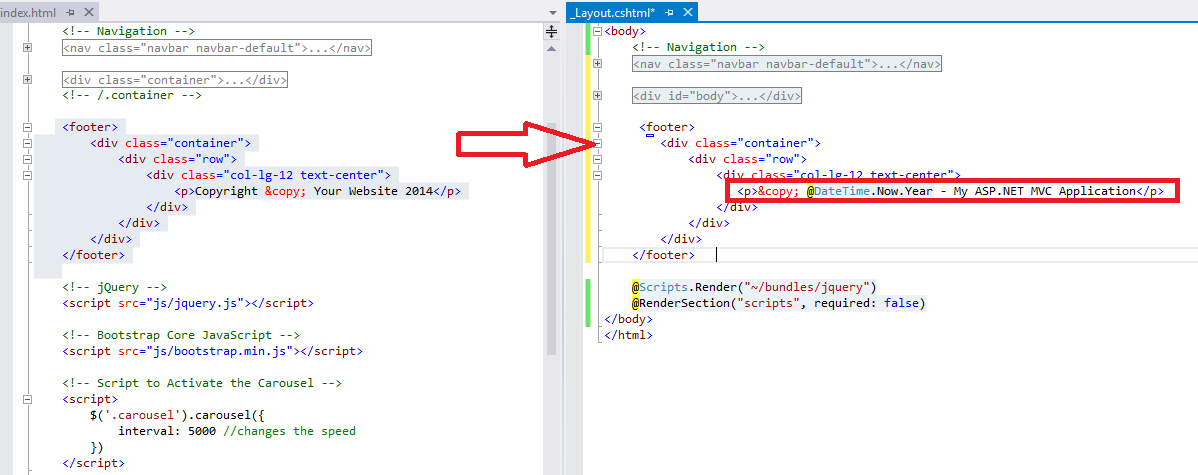Click 'My ASP.NET MVC Application' text
1198x475 pixels.
[1044, 191]
